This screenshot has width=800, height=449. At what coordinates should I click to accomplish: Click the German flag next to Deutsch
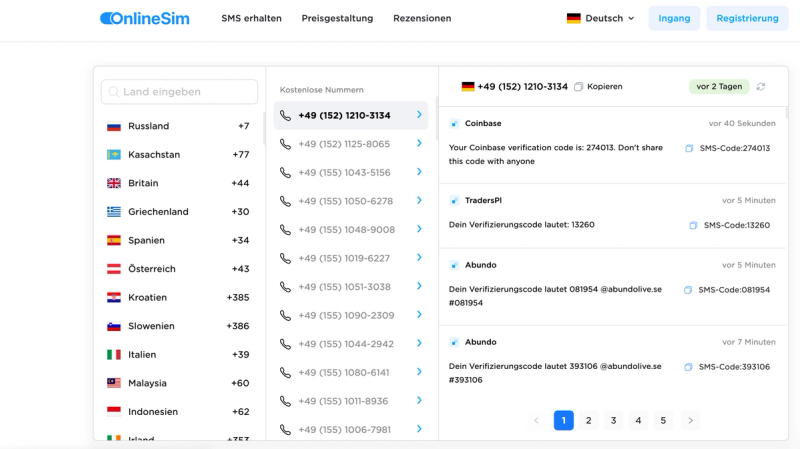pyautogui.click(x=573, y=18)
